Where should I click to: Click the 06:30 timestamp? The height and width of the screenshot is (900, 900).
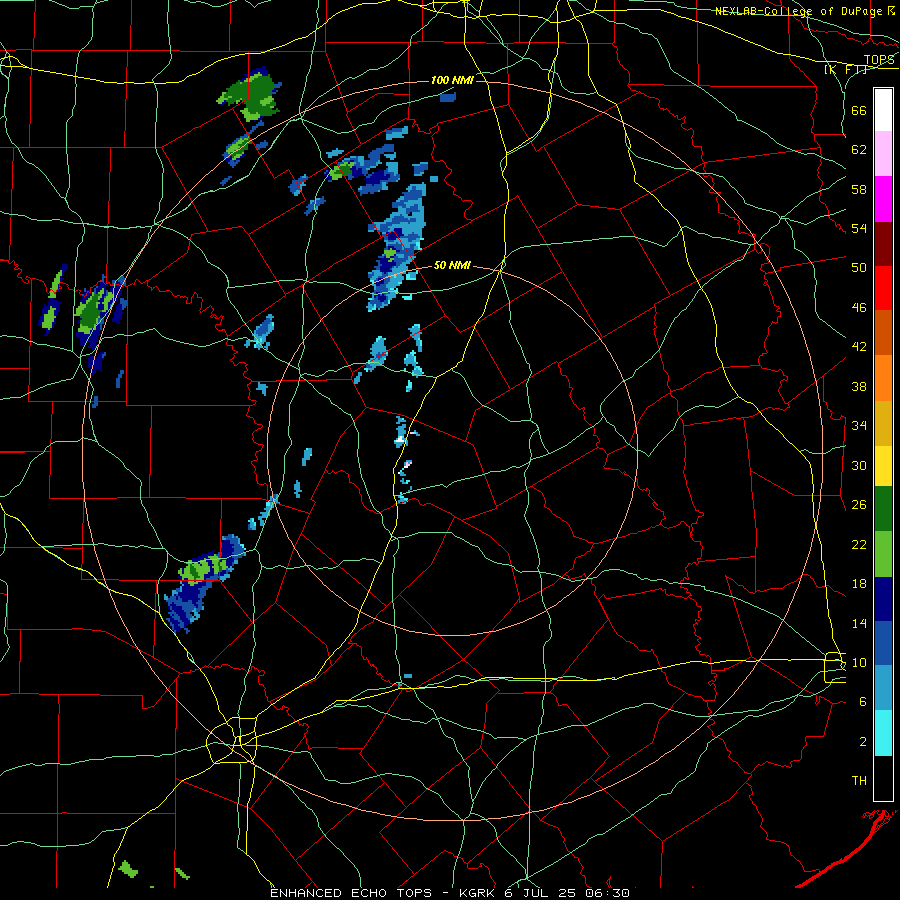pos(607,893)
